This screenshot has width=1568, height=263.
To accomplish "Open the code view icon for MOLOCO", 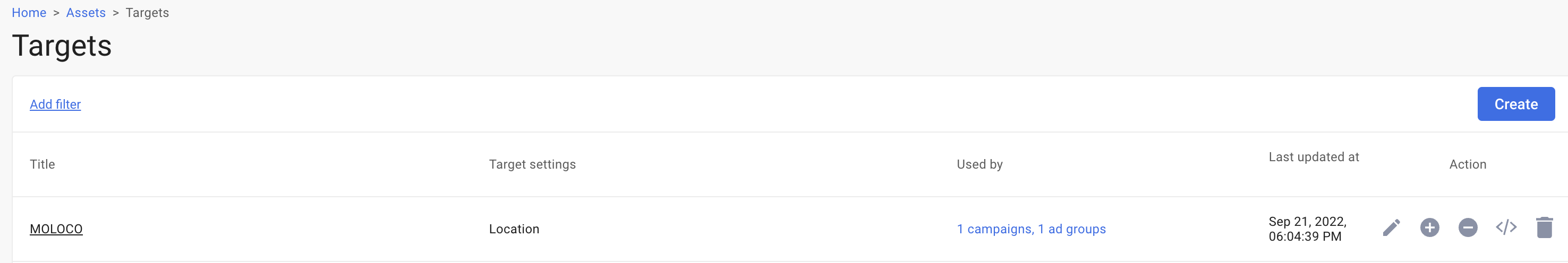I will pos(1506,228).
